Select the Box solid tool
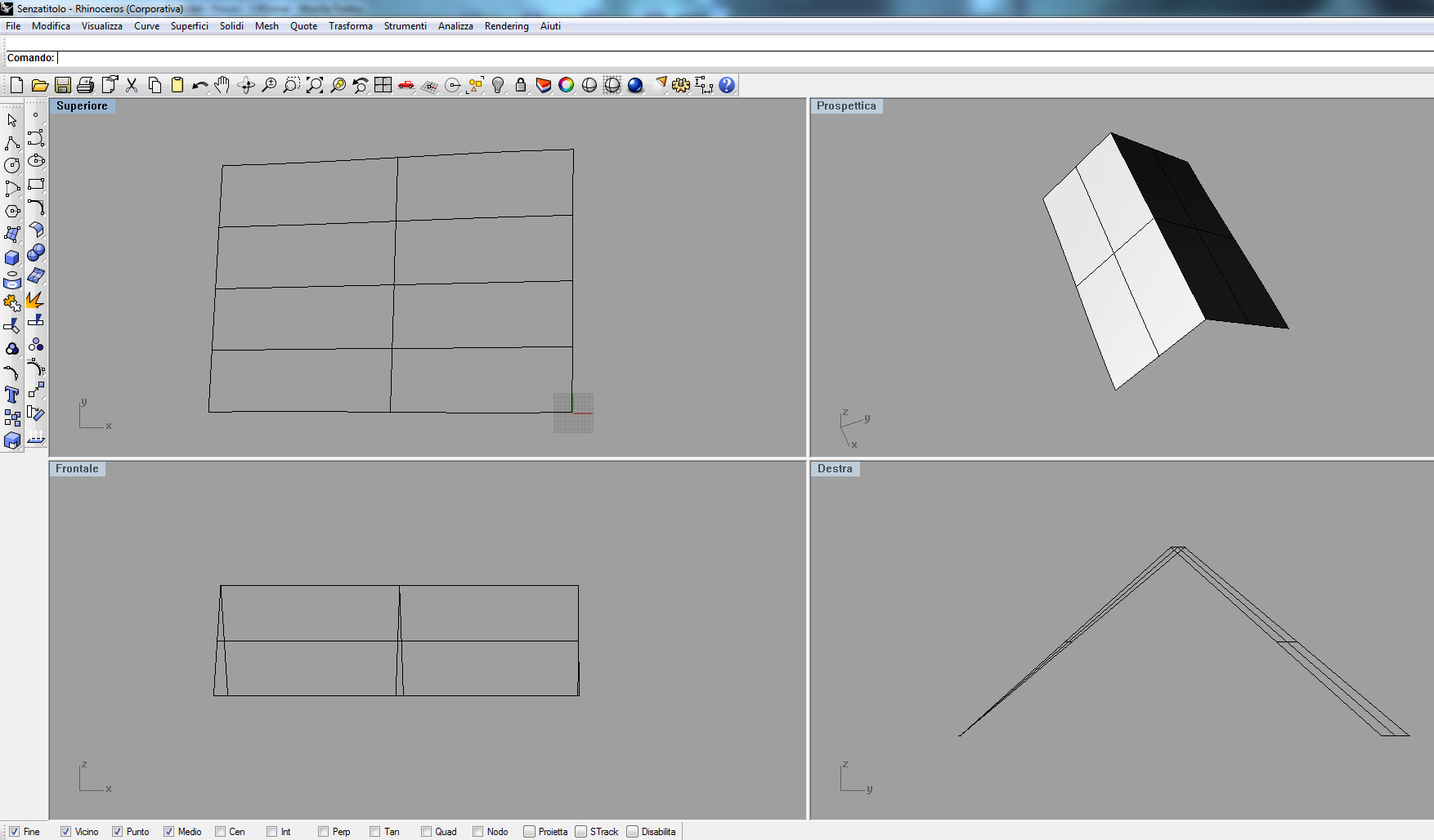Image resolution: width=1434 pixels, height=840 pixels. [x=12, y=257]
